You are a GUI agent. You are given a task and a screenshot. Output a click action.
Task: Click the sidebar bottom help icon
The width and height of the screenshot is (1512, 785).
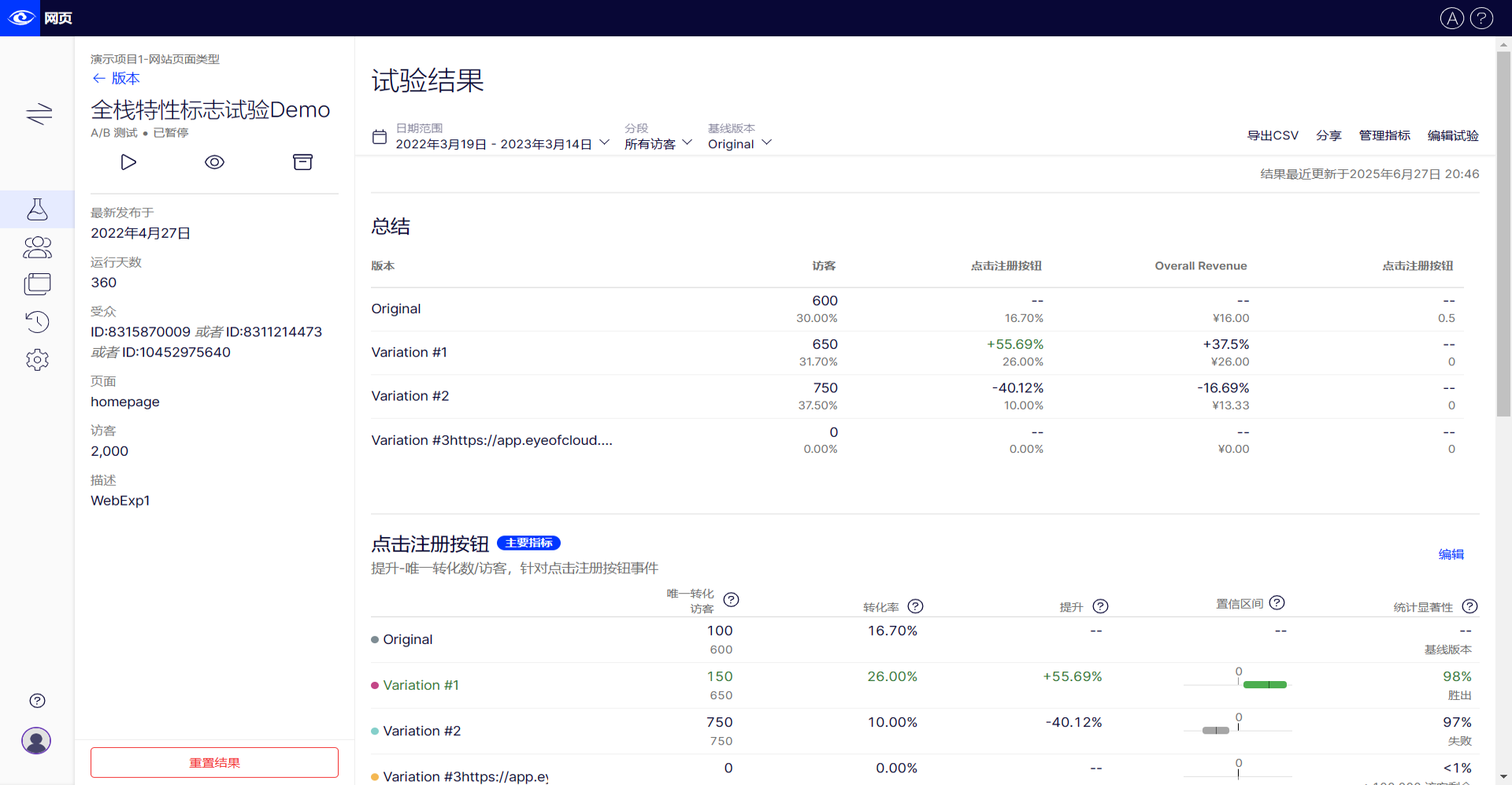(37, 701)
